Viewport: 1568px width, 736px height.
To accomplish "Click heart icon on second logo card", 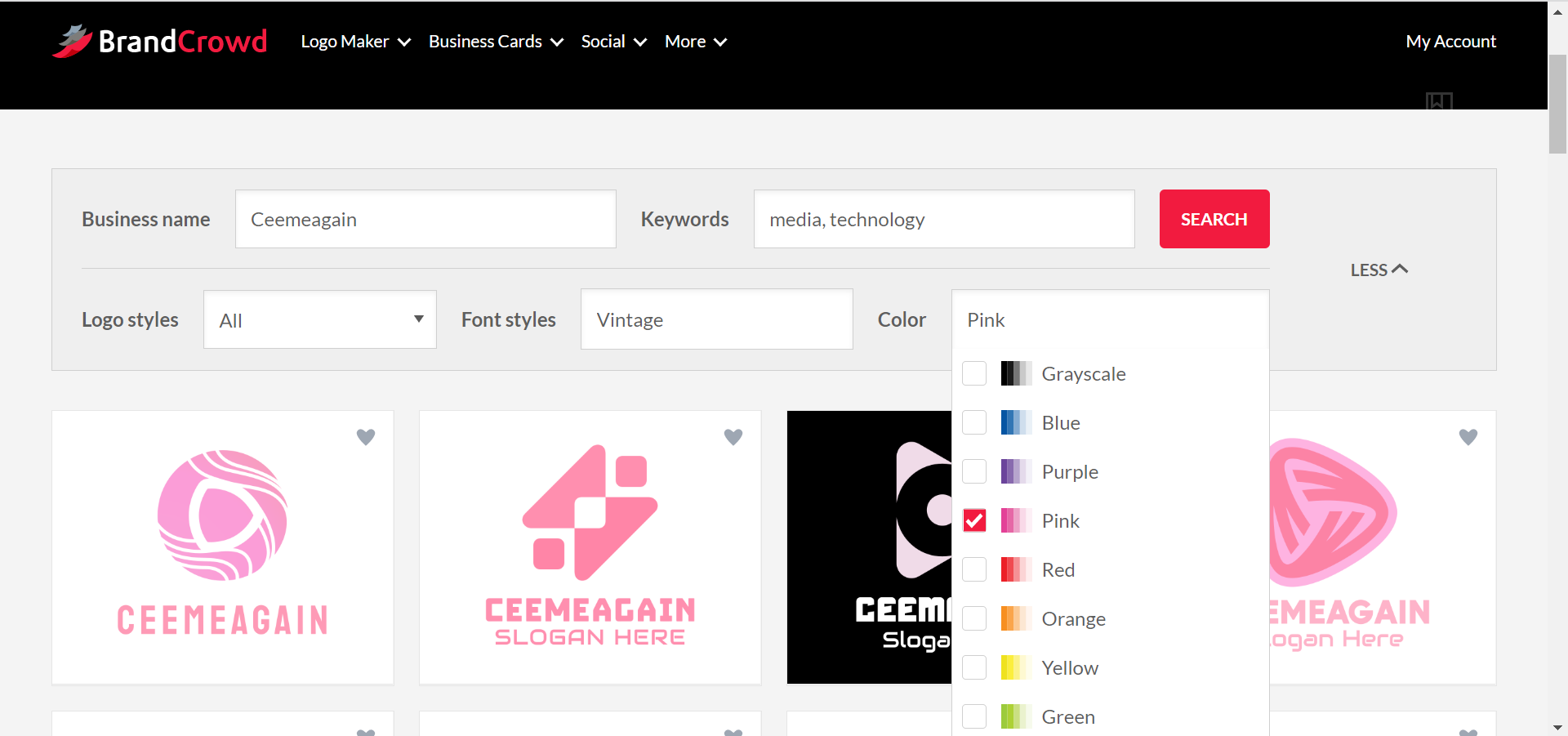I will (x=733, y=437).
